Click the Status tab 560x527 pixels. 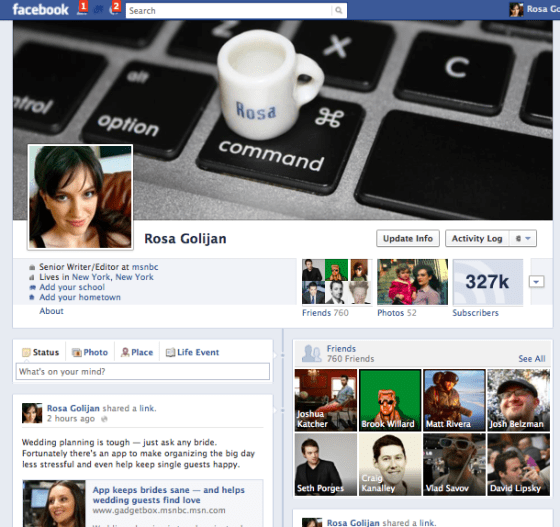coord(40,352)
